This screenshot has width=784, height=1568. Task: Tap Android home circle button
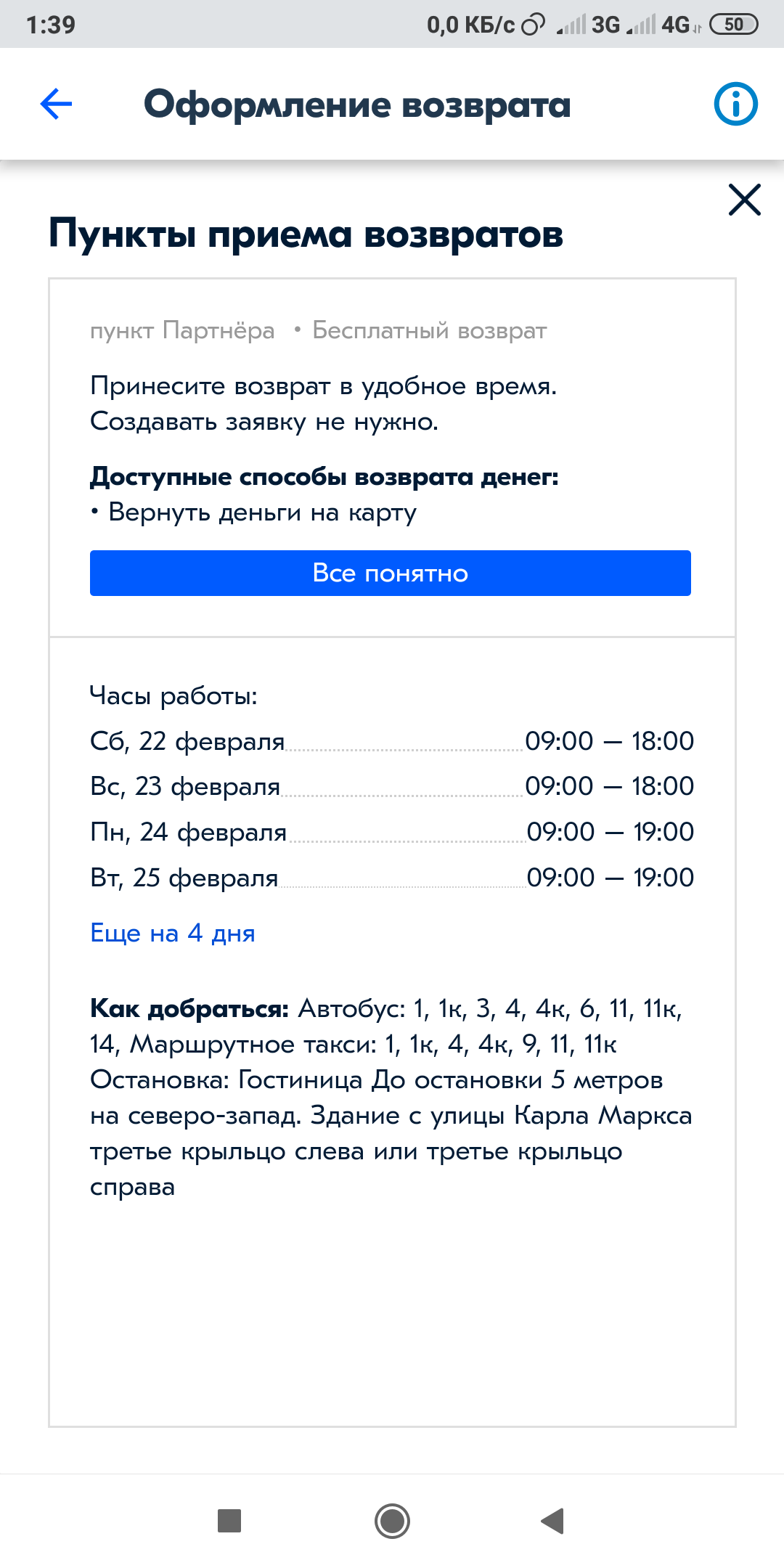pos(392,1520)
